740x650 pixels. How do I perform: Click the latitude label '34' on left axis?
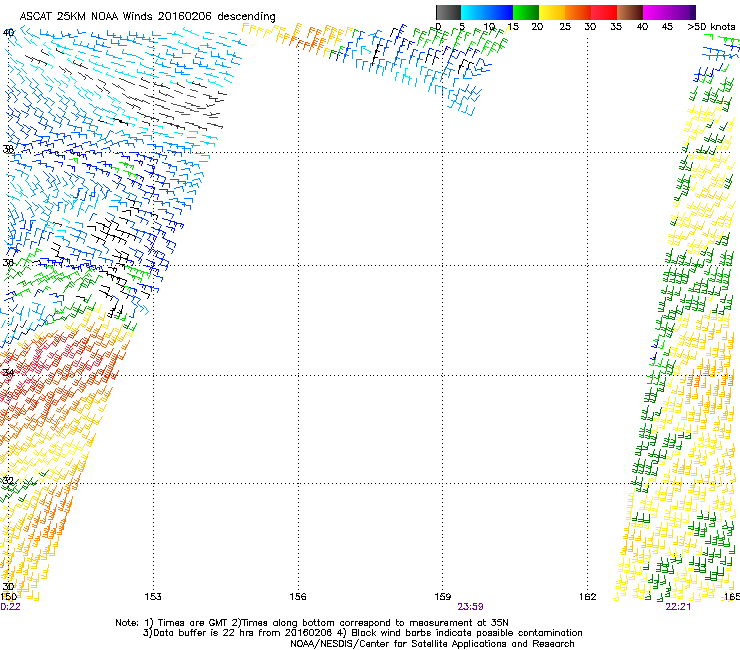pyautogui.click(x=8, y=372)
